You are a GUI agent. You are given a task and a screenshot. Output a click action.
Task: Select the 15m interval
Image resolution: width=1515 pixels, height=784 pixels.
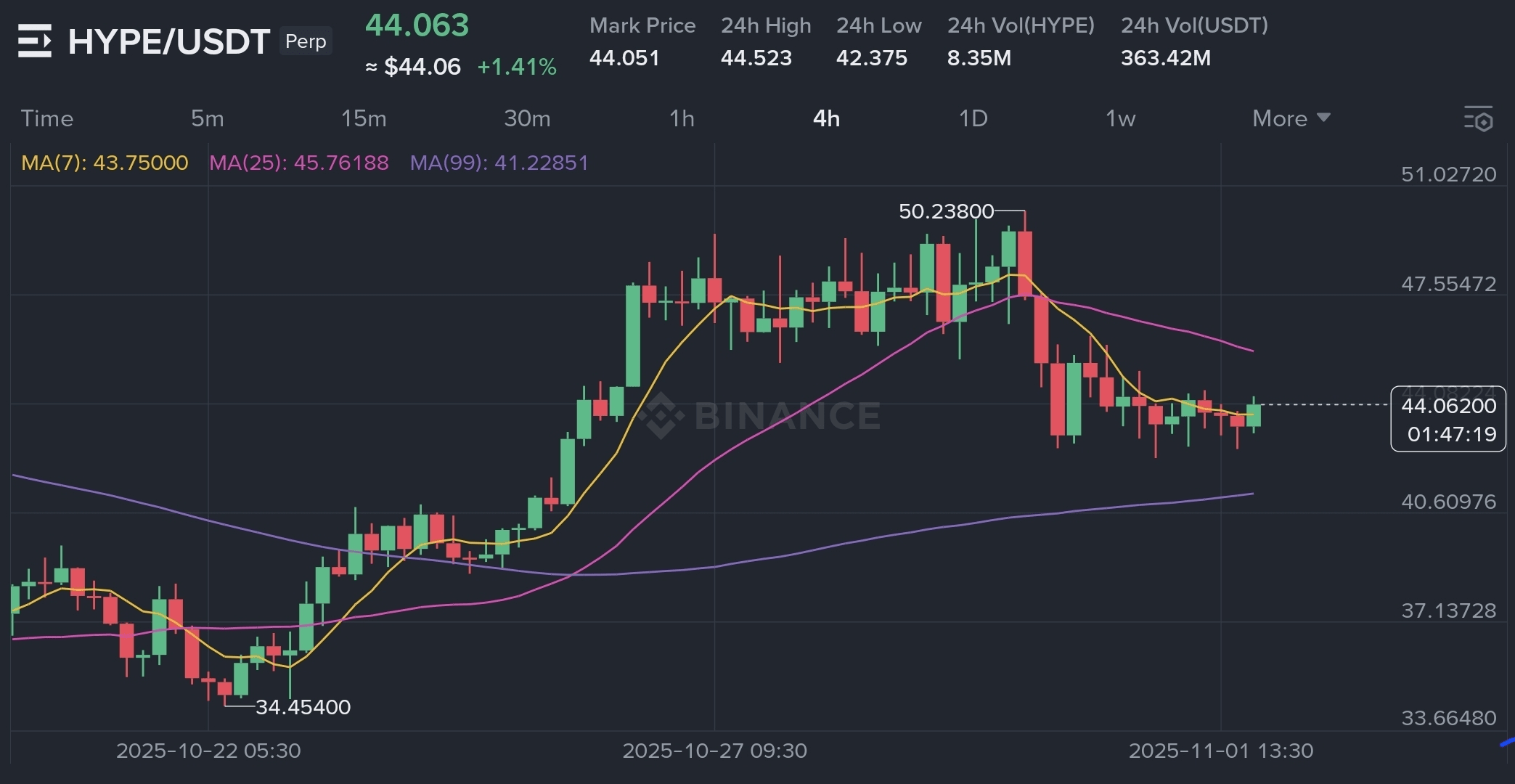pos(364,118)
